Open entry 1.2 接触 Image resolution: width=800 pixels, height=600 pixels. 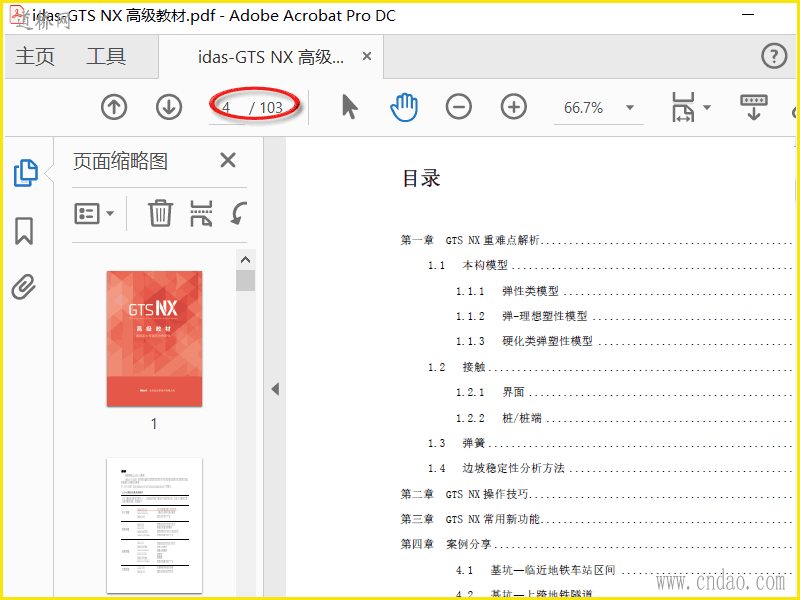[456, 367]
